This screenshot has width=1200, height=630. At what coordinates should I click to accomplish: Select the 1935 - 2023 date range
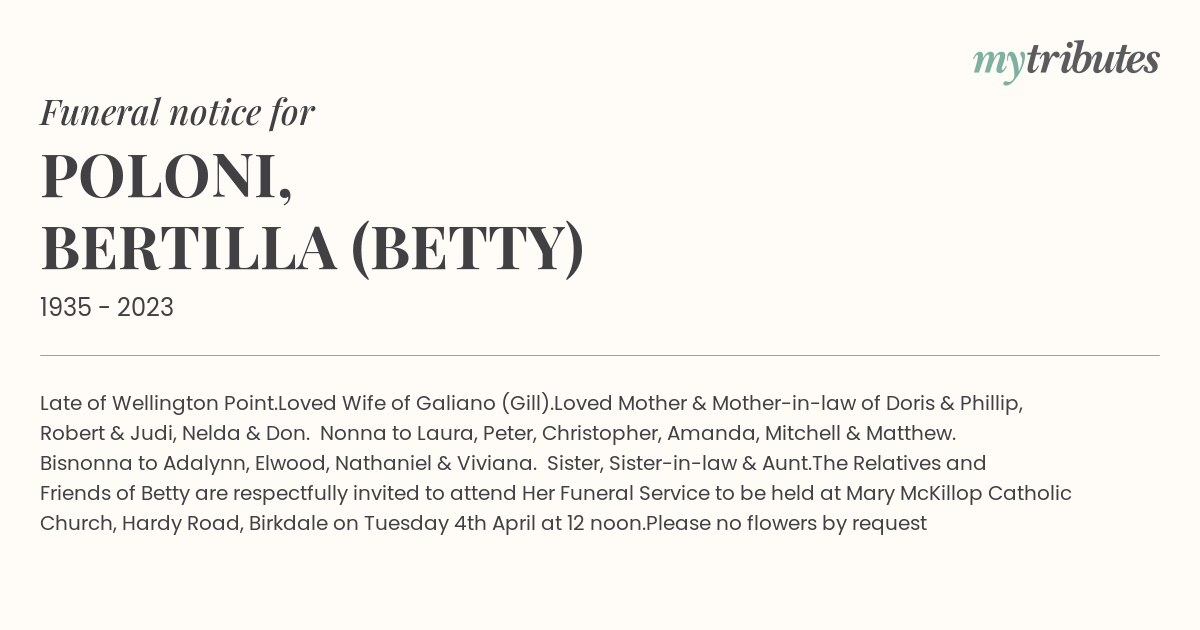click(107, 307)
